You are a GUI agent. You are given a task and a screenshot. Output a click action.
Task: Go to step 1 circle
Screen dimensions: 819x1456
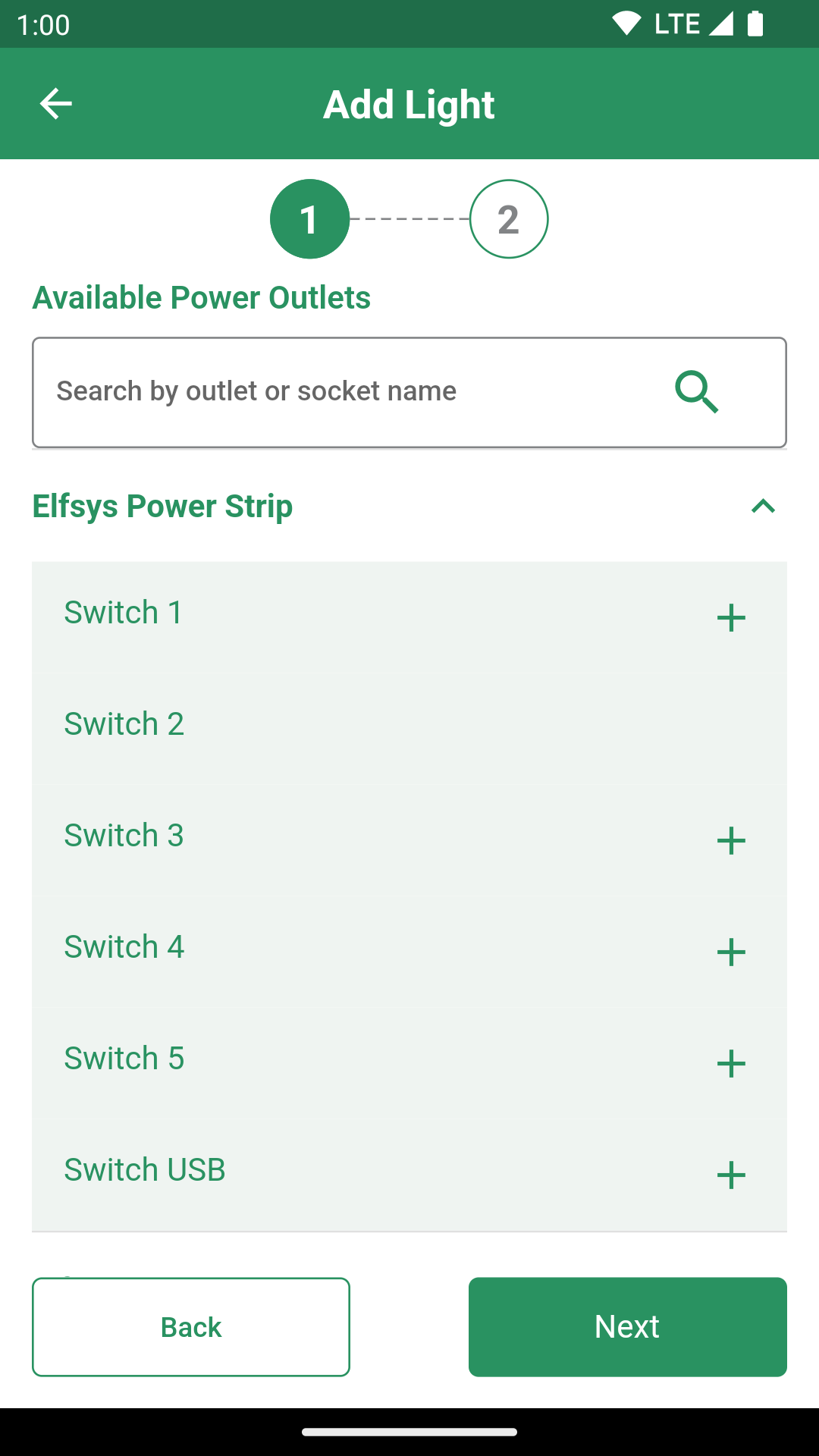click(x=309, y=219)
